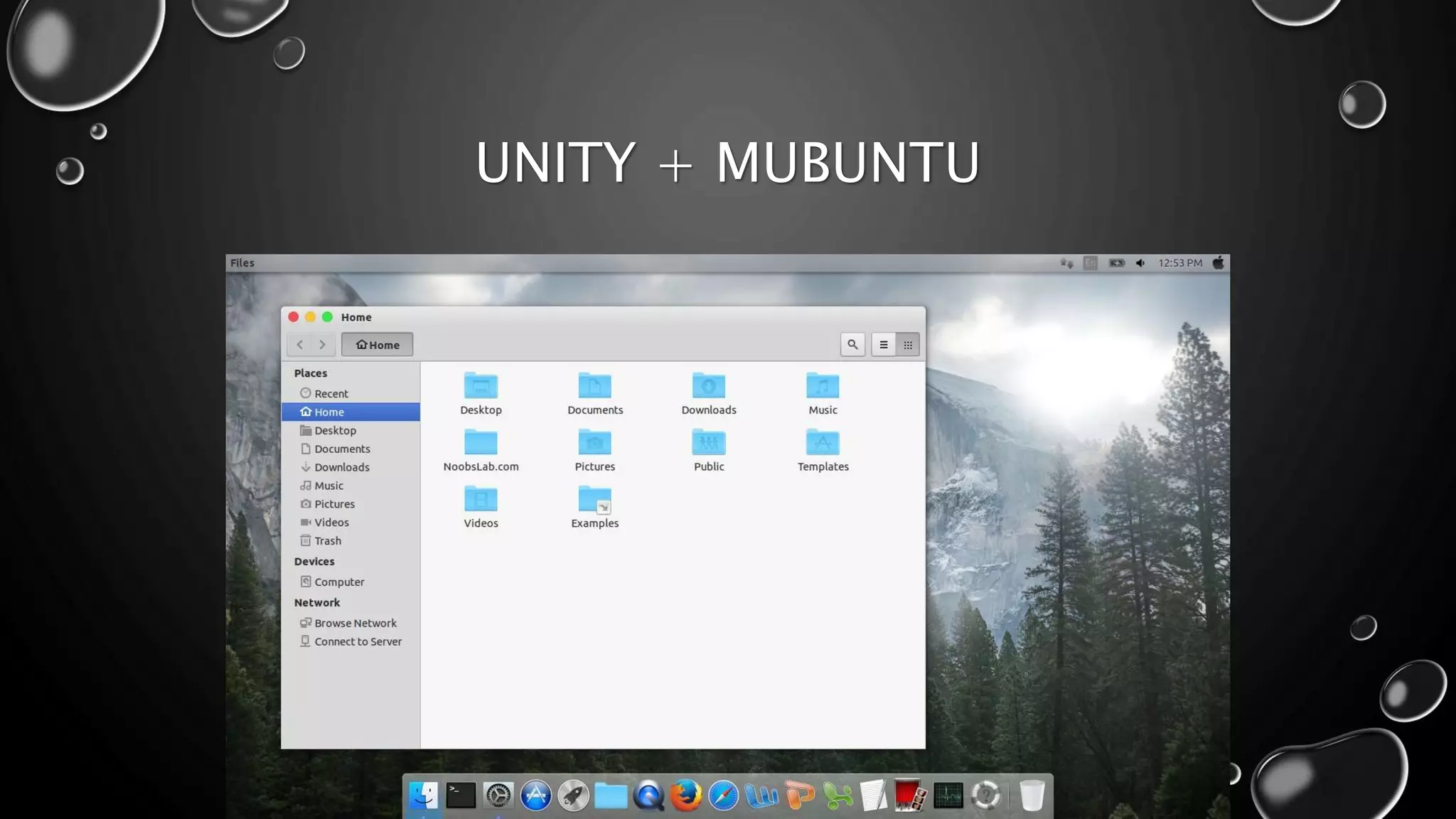Click the 12:53 PM clock
Image resolution: width=1456 pixels, height=819 pixels.
pos(1180,263)
